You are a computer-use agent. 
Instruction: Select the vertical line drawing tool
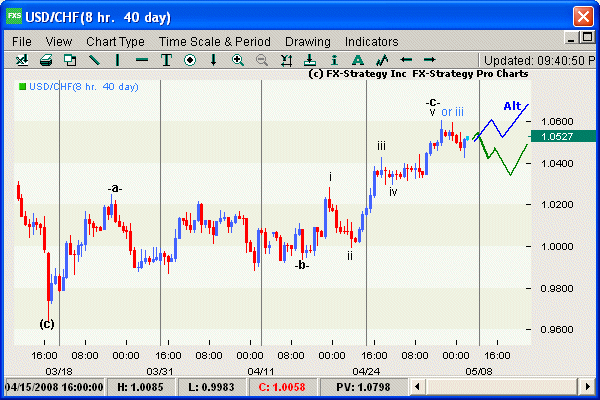[x=117, y=60]
